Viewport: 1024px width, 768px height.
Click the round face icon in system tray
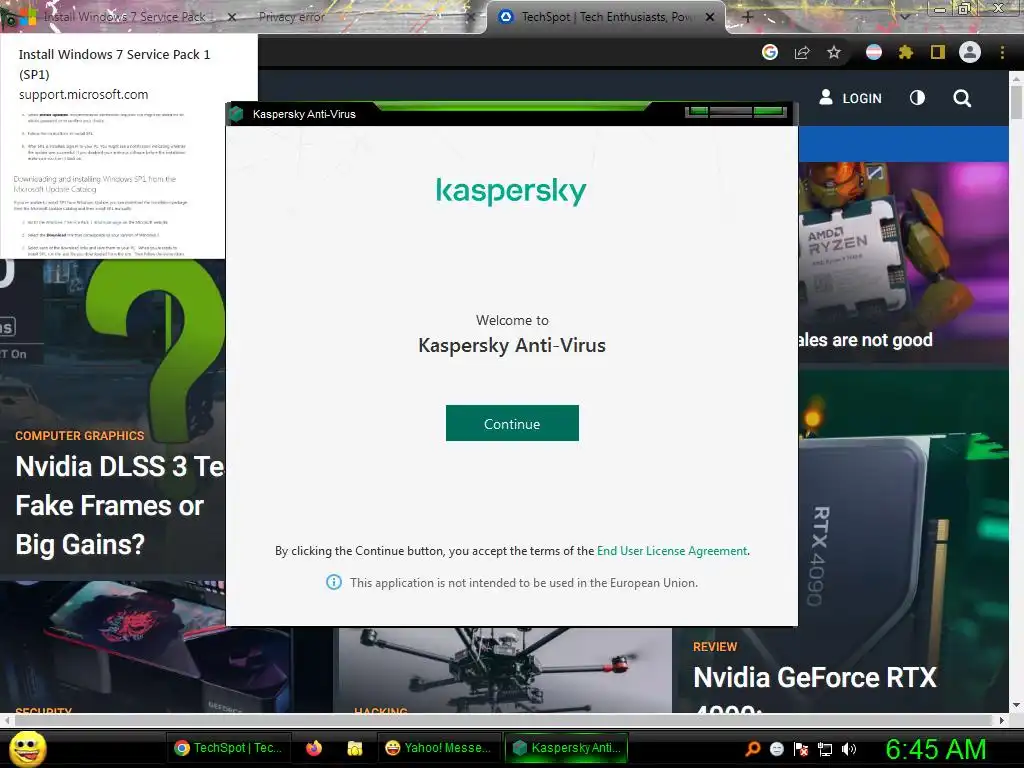click(x=776, y=749)
